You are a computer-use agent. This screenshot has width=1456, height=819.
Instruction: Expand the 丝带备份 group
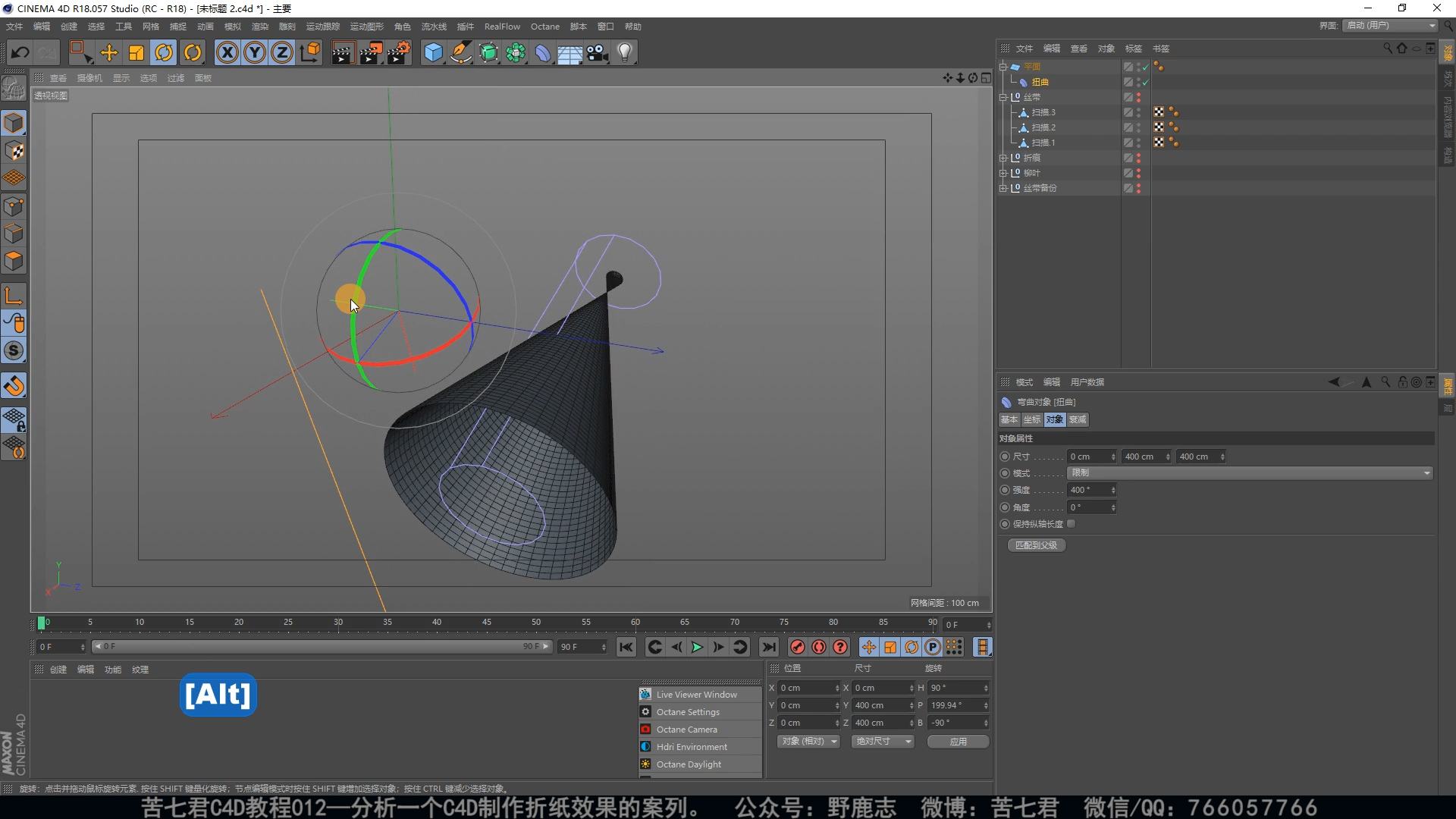[x=1003, y=188]
